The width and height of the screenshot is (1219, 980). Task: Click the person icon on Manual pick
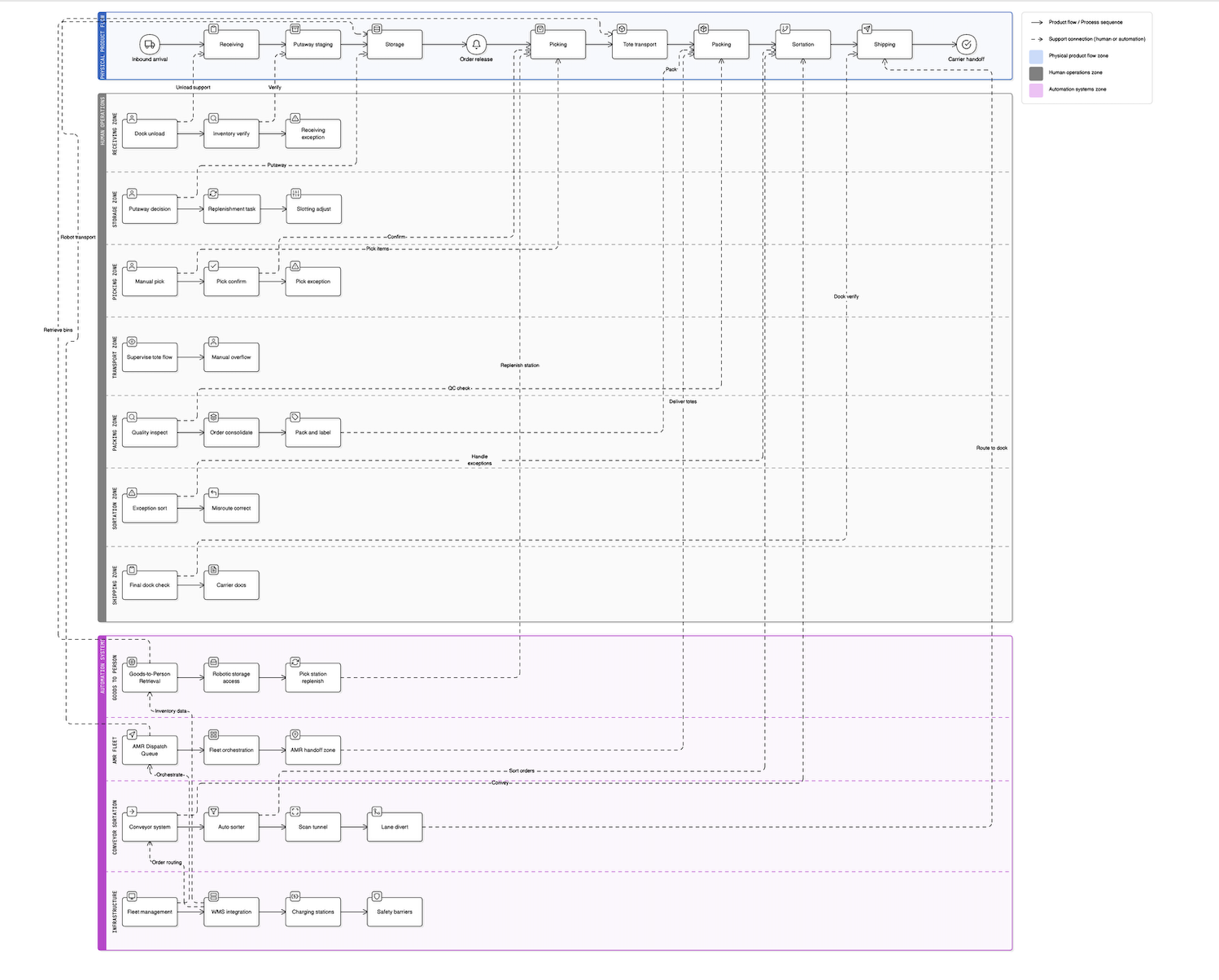(x=132, y=266)
